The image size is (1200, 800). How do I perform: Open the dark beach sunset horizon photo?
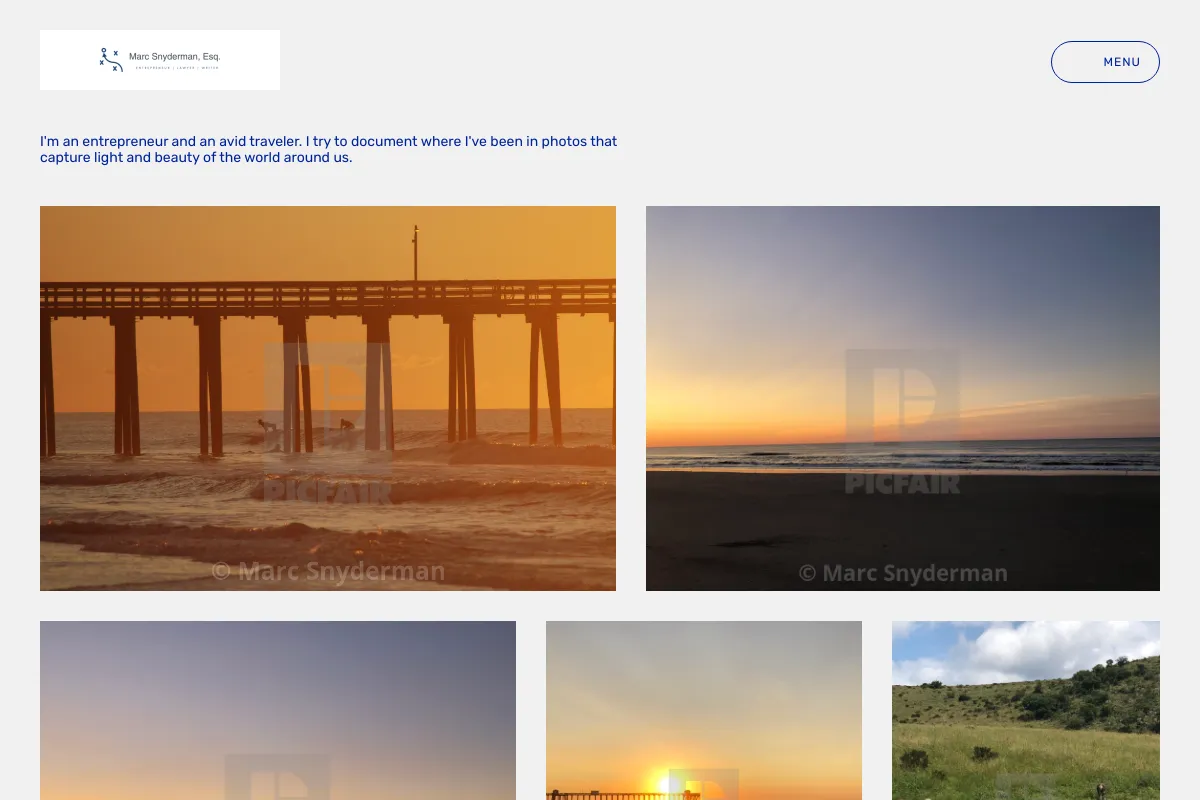(x=903, y=398)
